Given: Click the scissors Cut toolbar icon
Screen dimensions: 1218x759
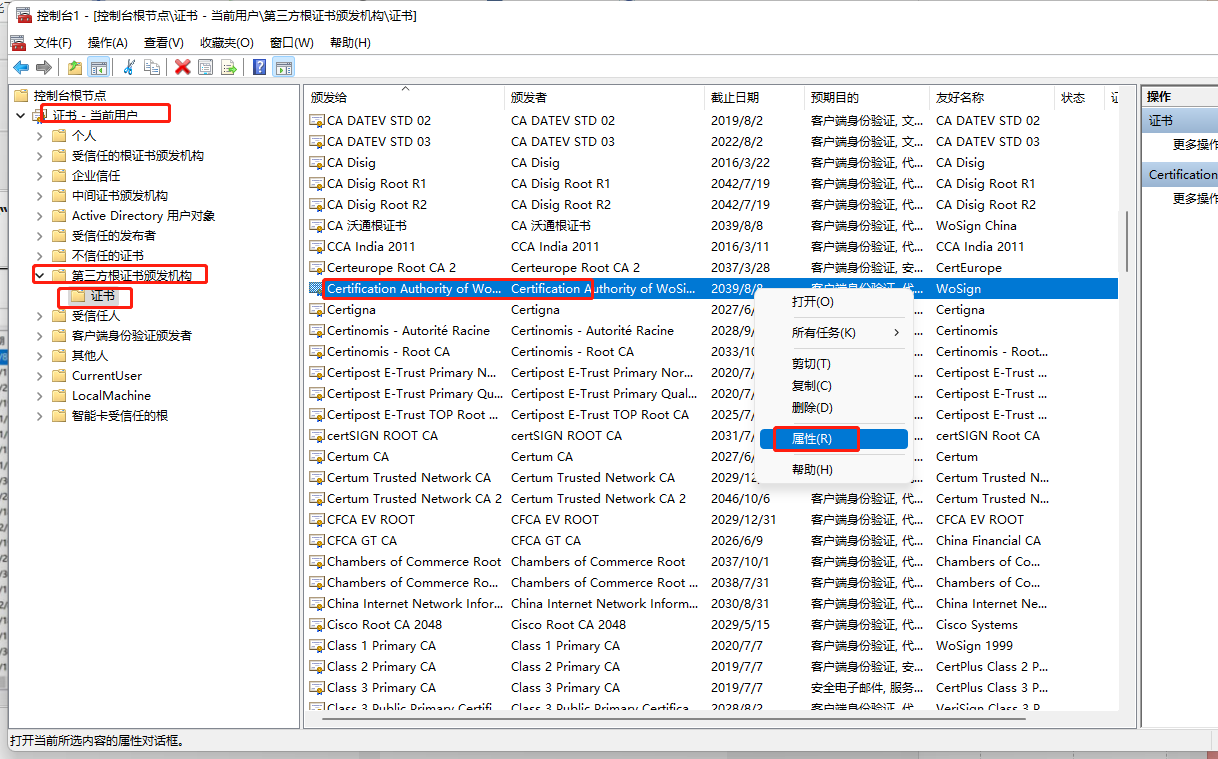Looking at the screenshot, I should point(129,67).
